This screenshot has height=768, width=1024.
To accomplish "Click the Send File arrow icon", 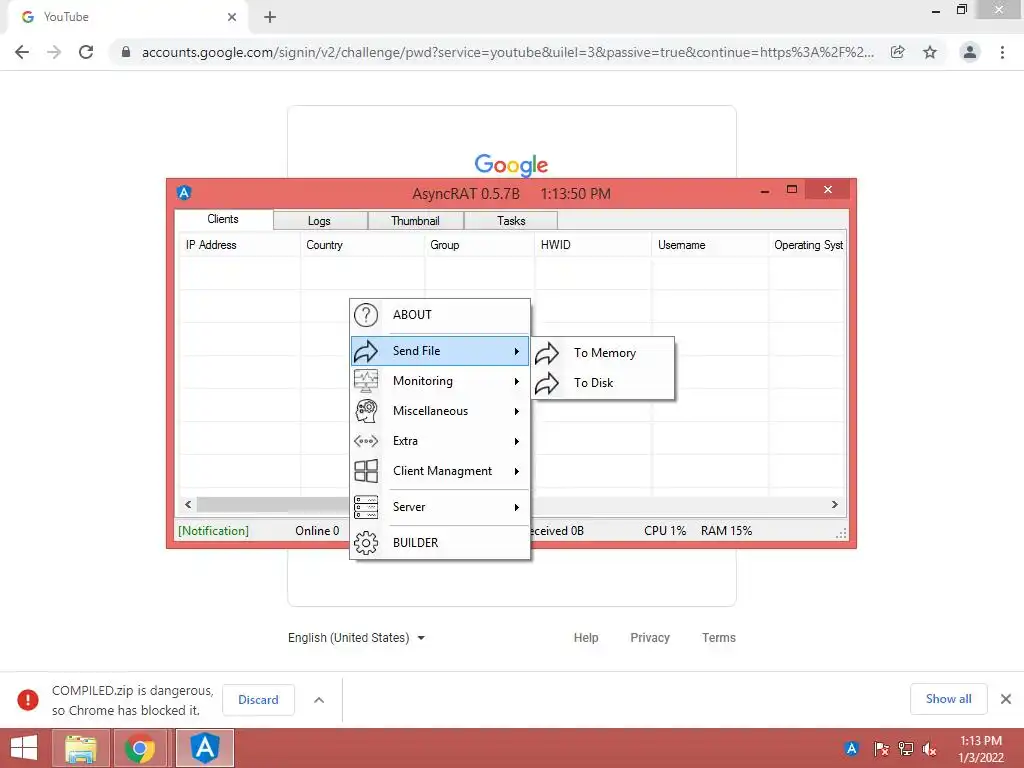I will coord(366,351).
